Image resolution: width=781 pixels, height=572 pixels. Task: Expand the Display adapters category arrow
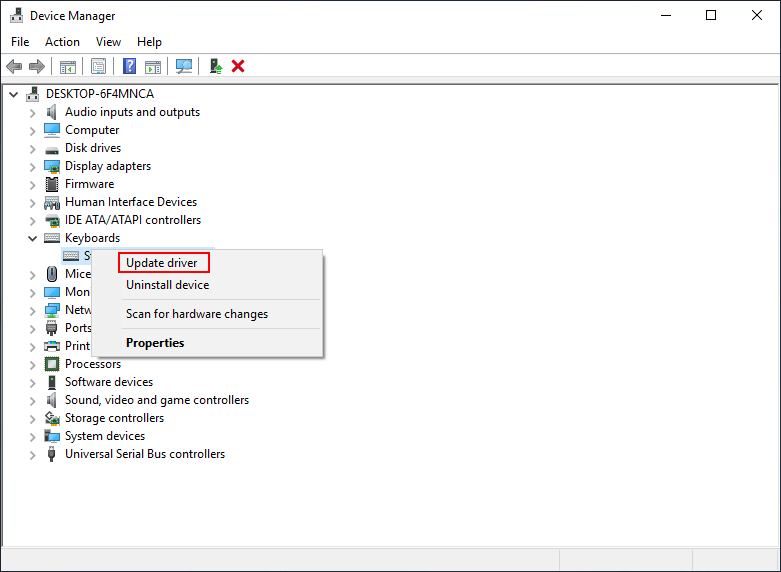32,167
